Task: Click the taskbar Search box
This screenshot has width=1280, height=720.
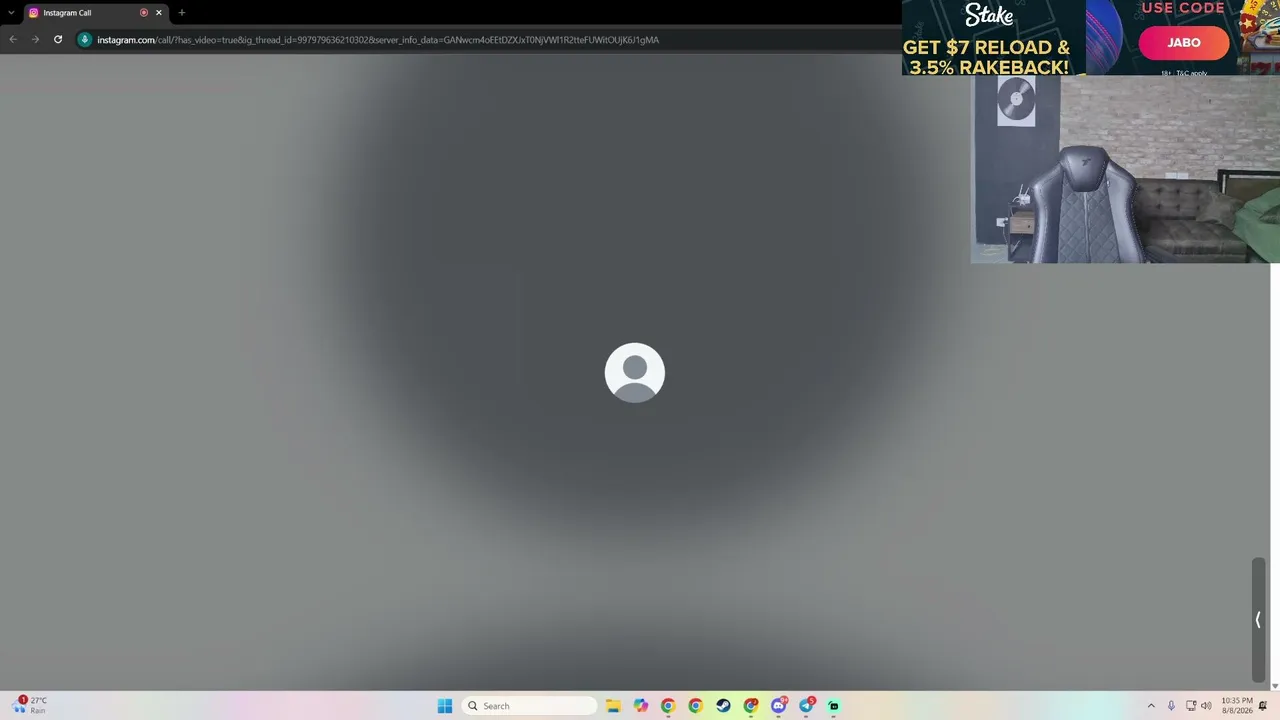Action: point(529,706)
